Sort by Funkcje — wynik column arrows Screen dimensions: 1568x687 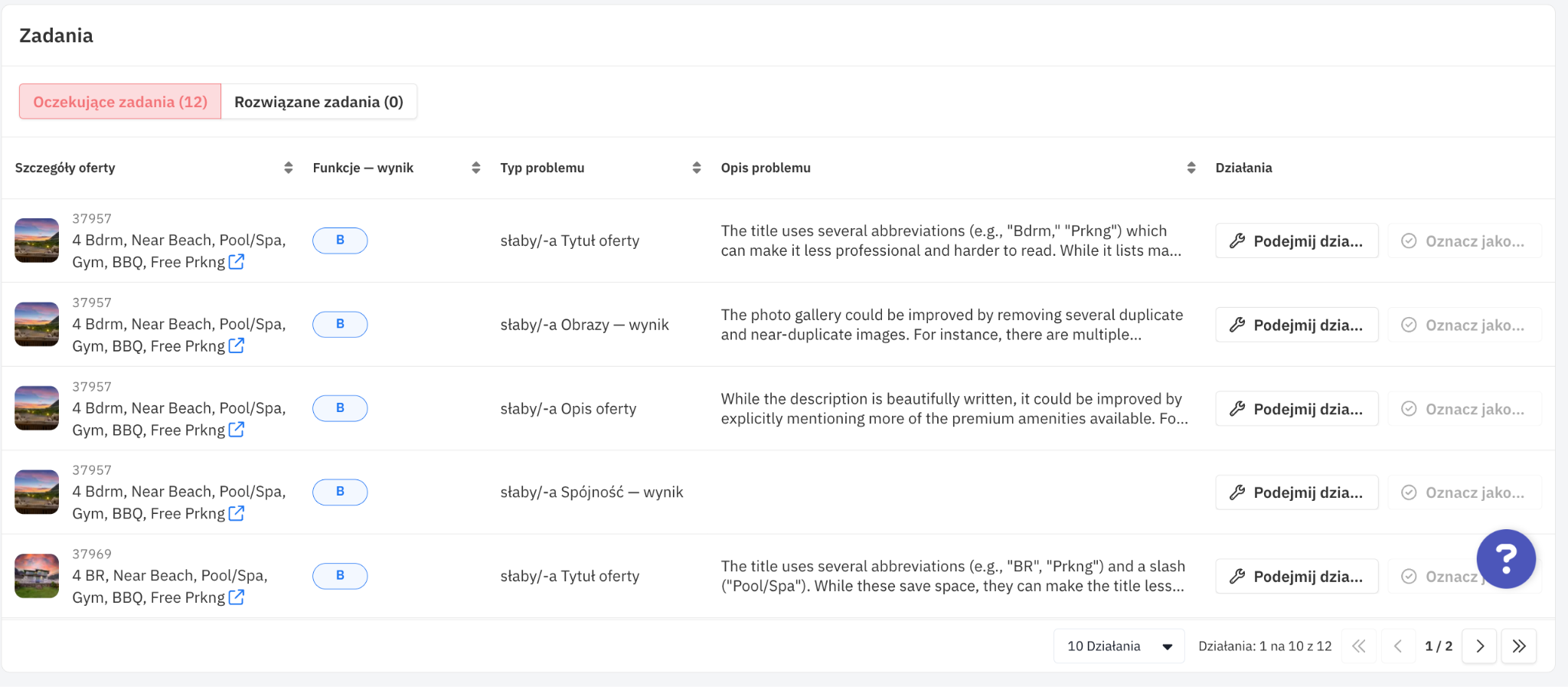pos(475,168)
